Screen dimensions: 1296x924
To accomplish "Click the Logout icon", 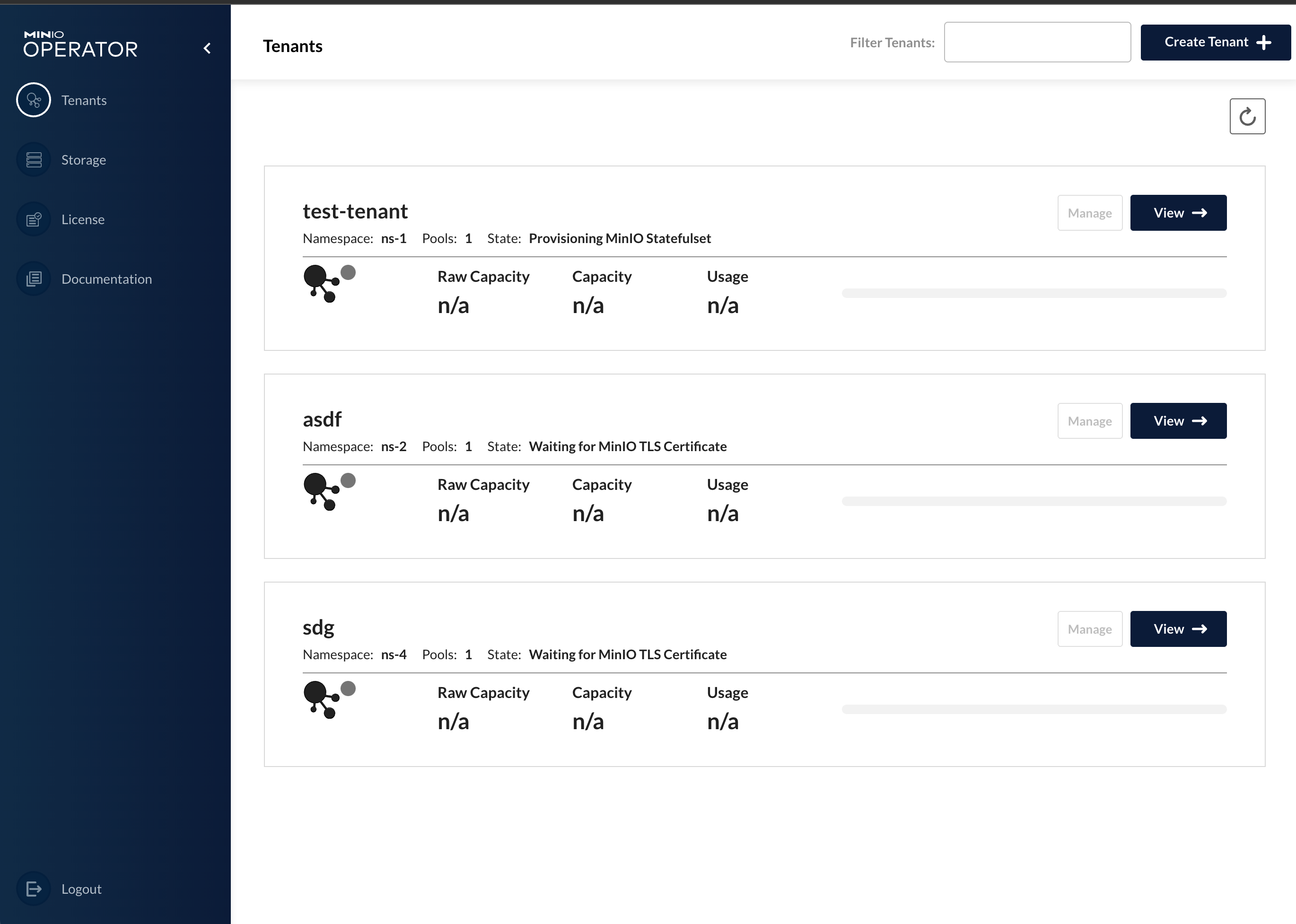I will tap(34, 889).
